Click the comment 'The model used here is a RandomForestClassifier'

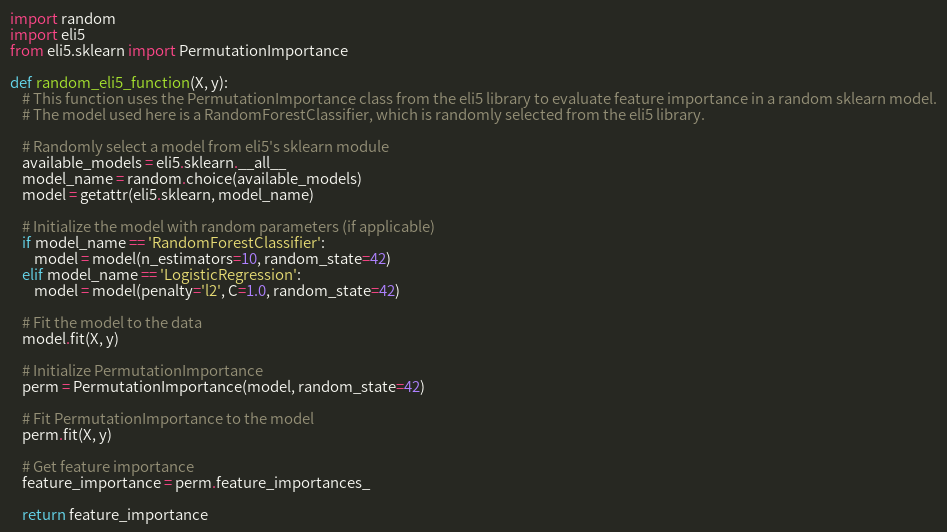363,115
